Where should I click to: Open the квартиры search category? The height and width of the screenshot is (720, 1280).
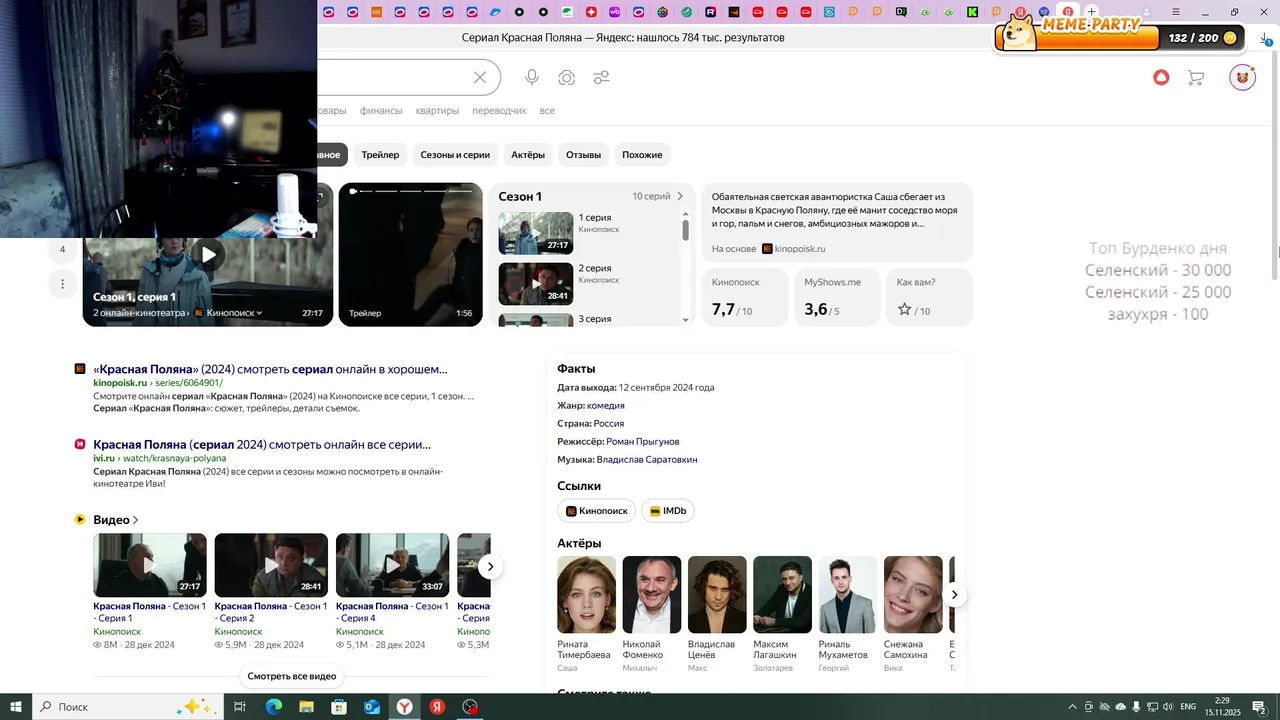click(437, 111)
